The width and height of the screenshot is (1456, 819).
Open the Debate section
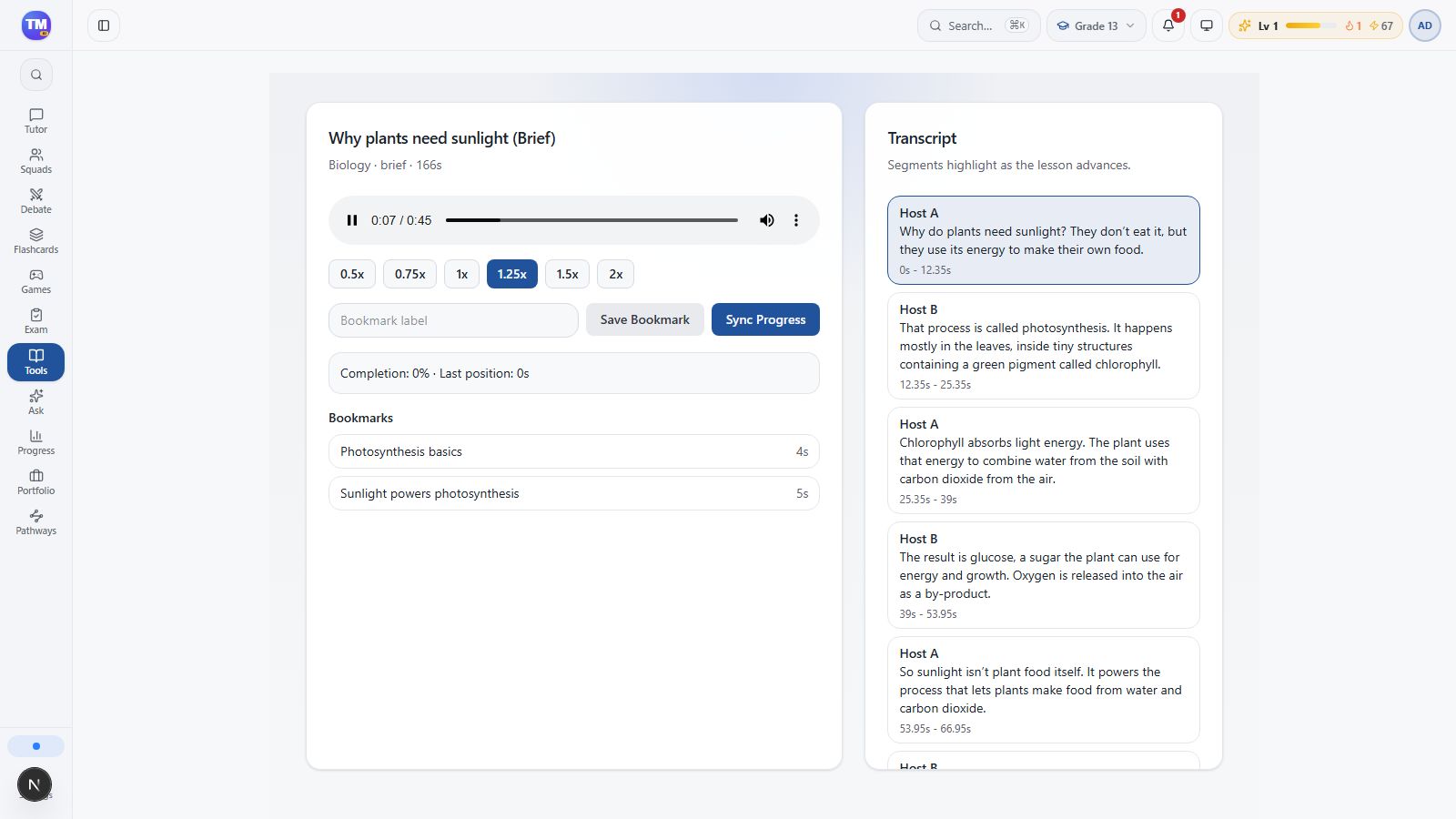click(36, 201)
